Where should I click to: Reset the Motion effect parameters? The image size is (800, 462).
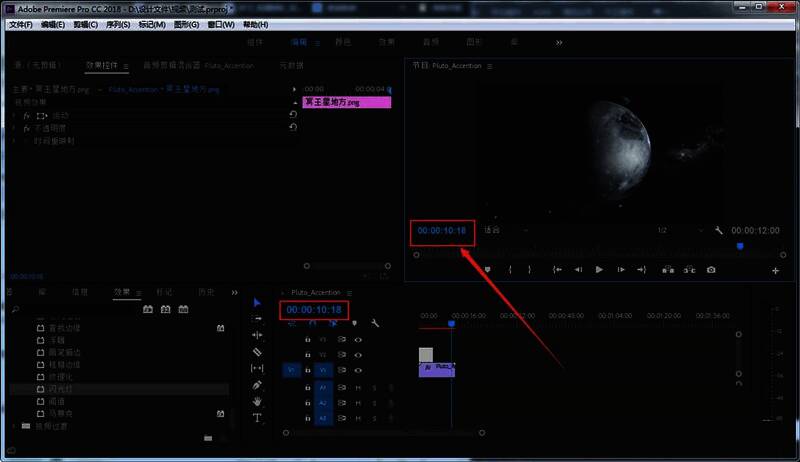point(293,115)
